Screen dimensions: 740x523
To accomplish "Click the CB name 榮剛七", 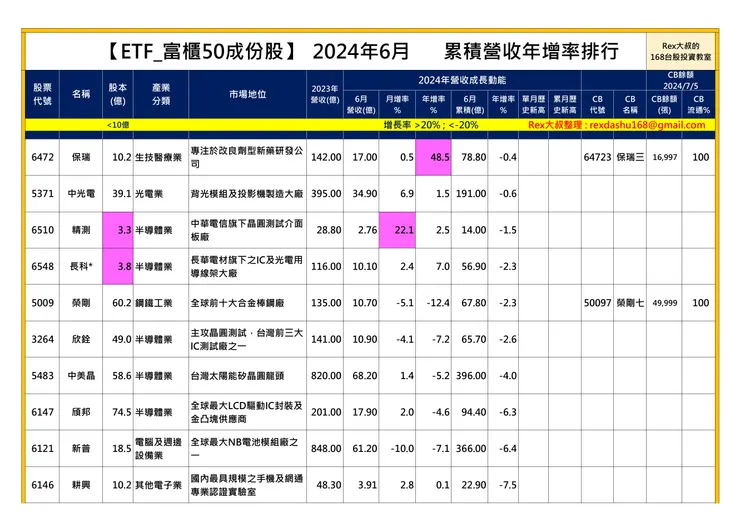I will [x=630, y=303].
